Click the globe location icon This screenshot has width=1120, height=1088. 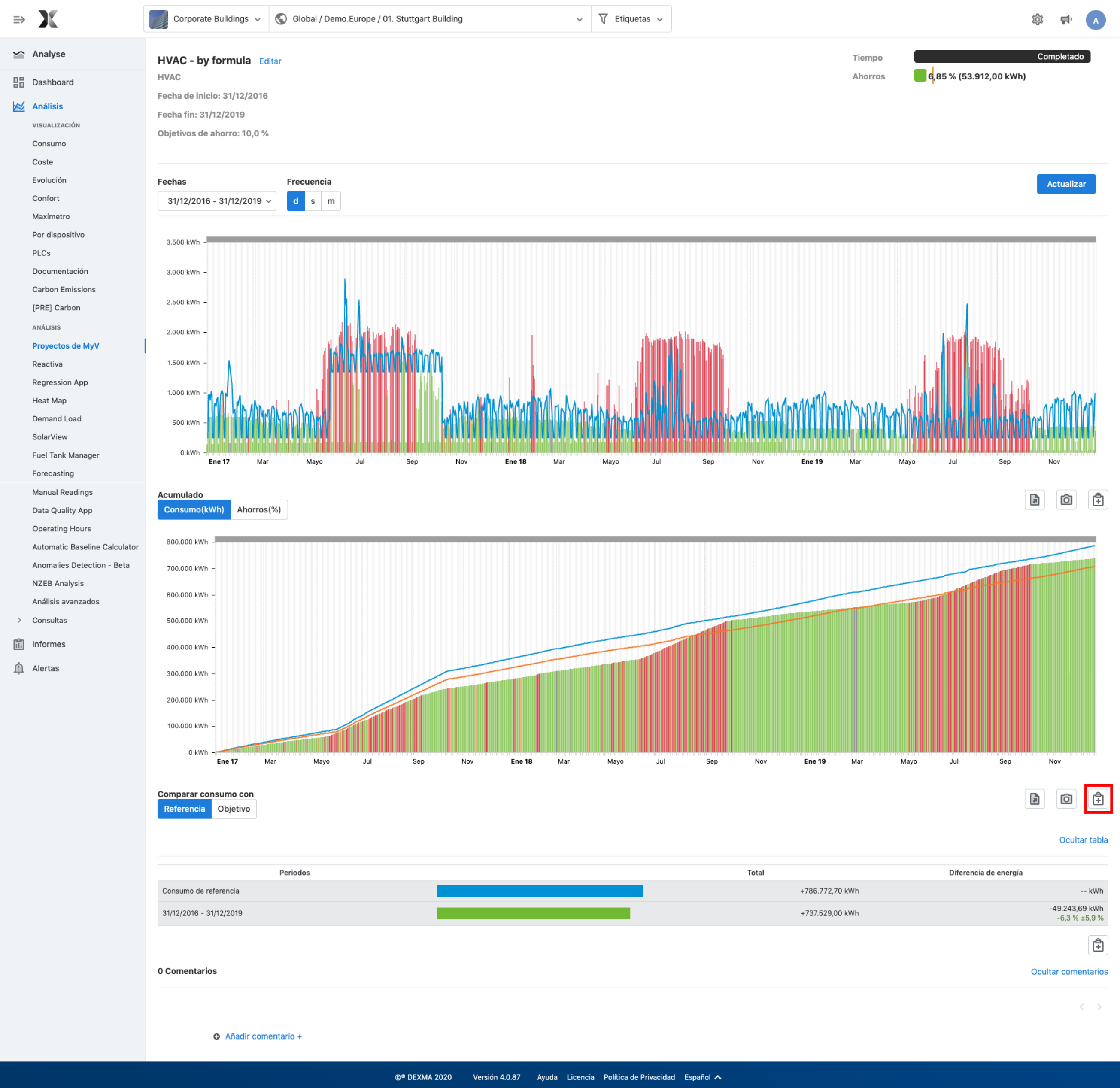coord(281,19)
